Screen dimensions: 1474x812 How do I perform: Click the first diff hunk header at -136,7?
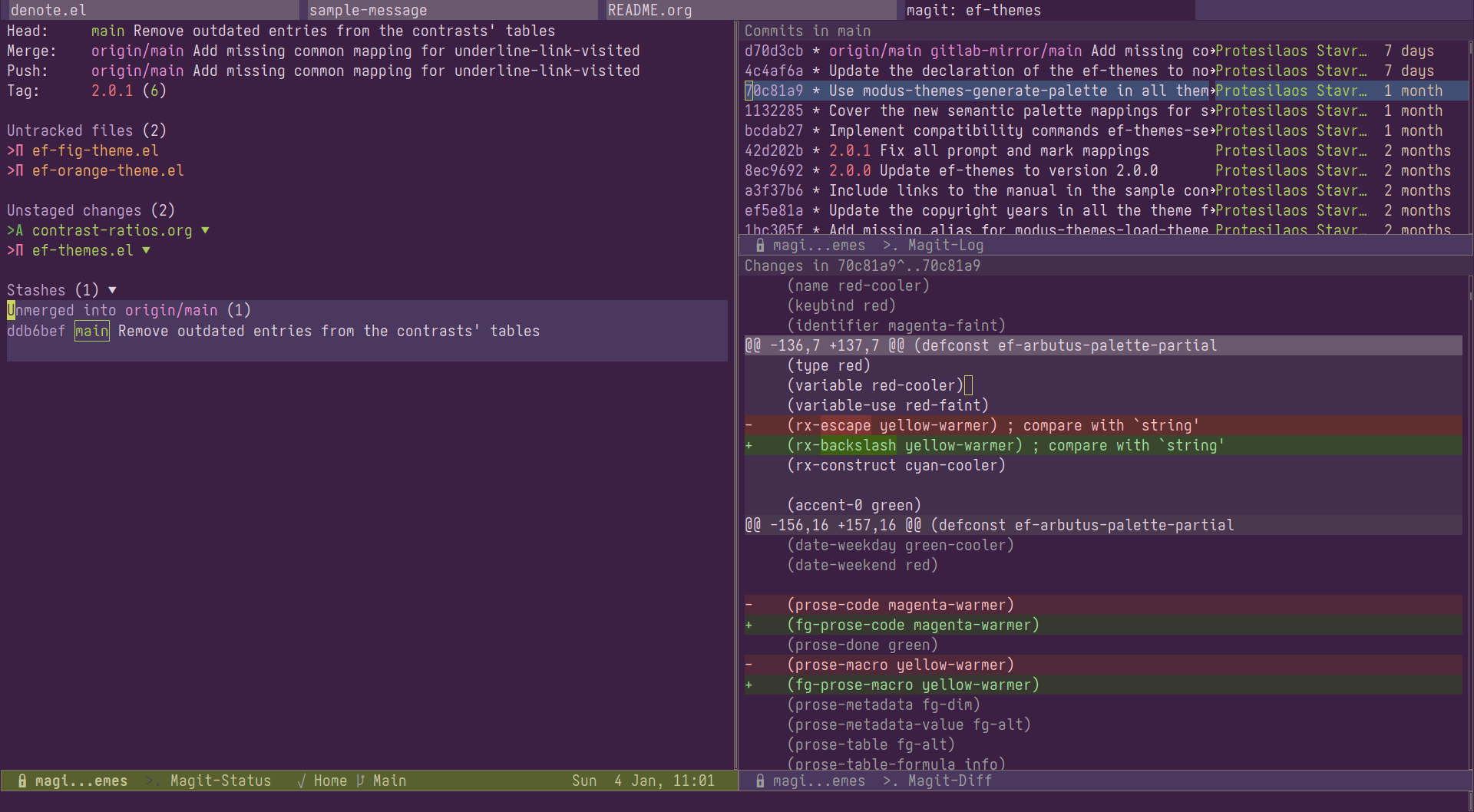(x=980, y=345)
